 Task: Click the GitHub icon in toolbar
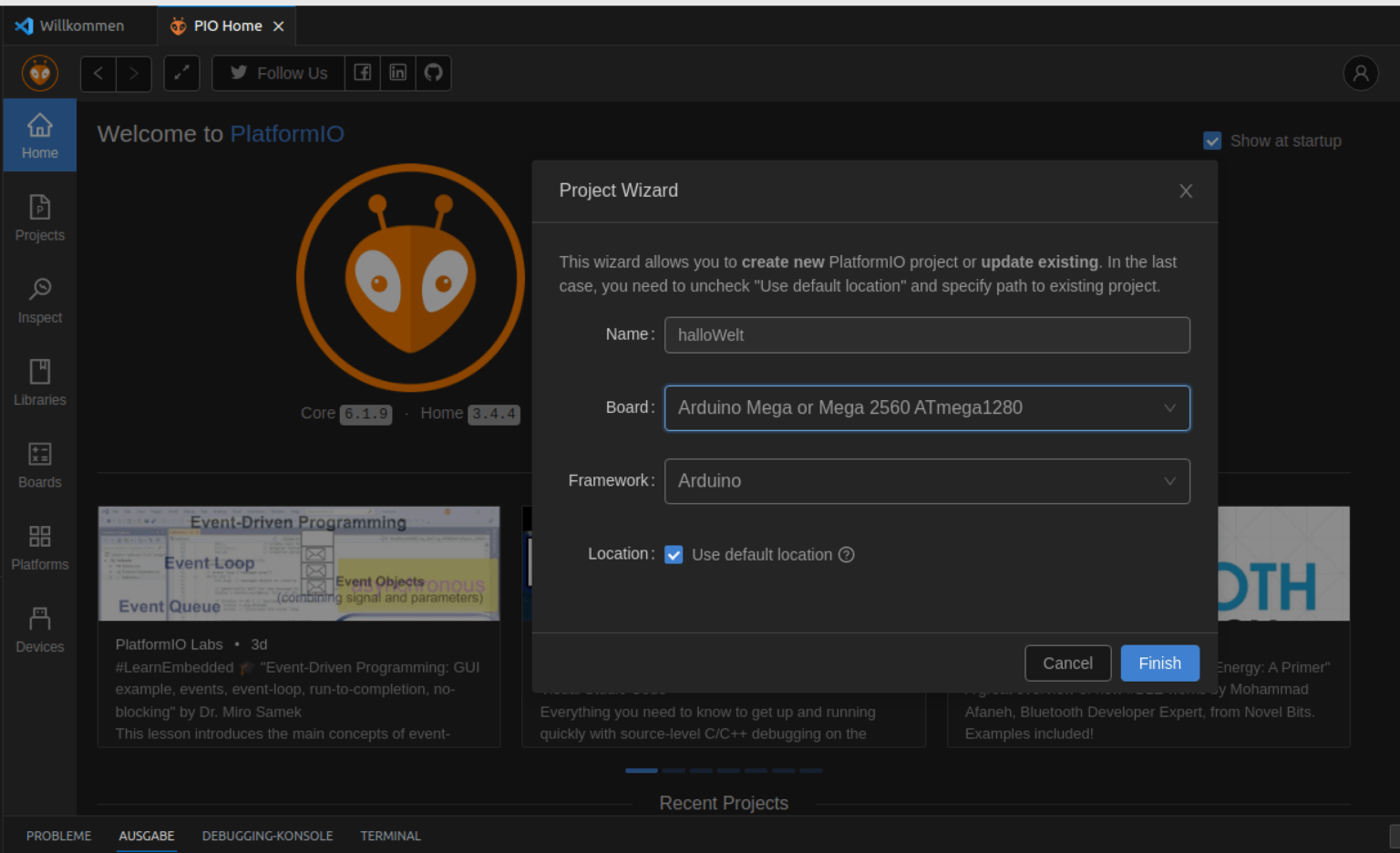click(434, 73)
